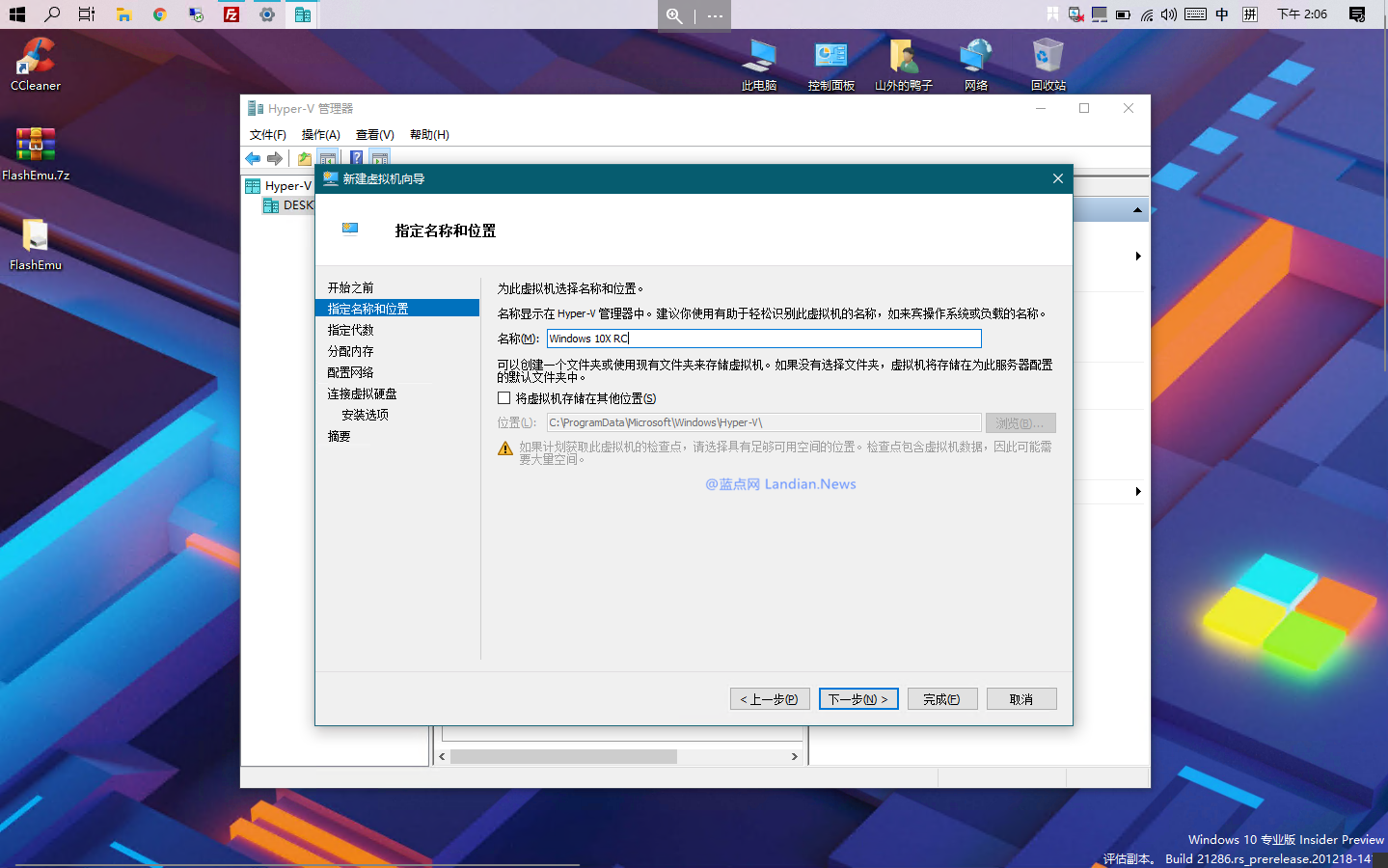The width and height of the screenshot is (1388, 868).
Task: Jump to the 摘要 wizard step
Action: pyautogui.click(x=339, y=436)
